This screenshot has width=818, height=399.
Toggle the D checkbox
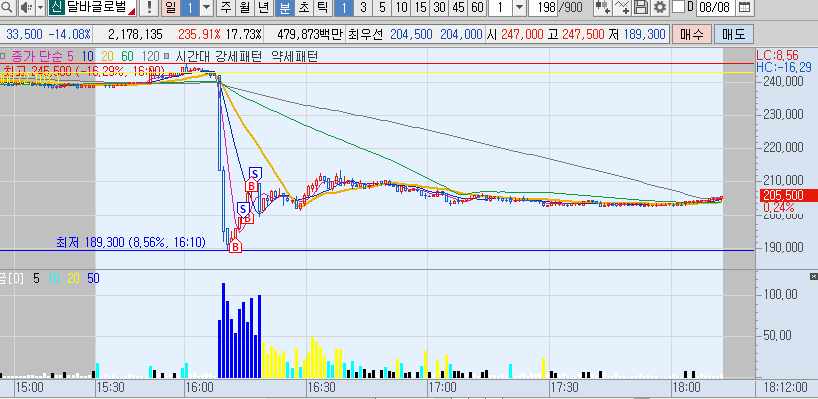(678, 7)
